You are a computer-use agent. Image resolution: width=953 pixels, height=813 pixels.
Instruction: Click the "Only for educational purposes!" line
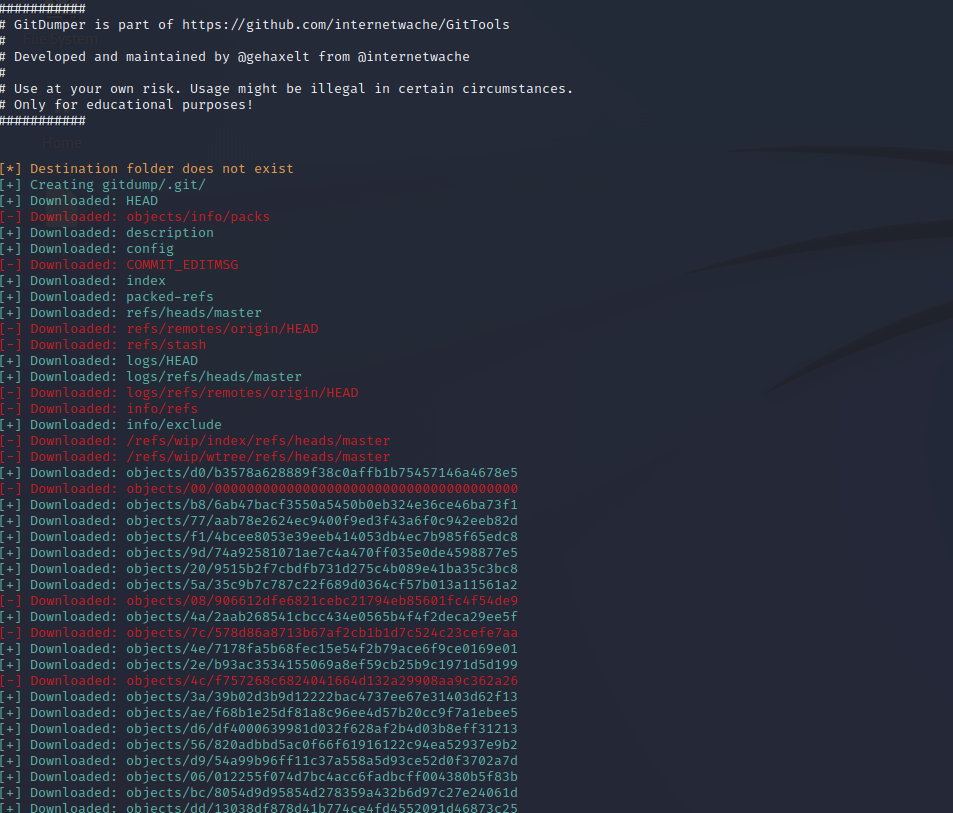coord(126,105)
